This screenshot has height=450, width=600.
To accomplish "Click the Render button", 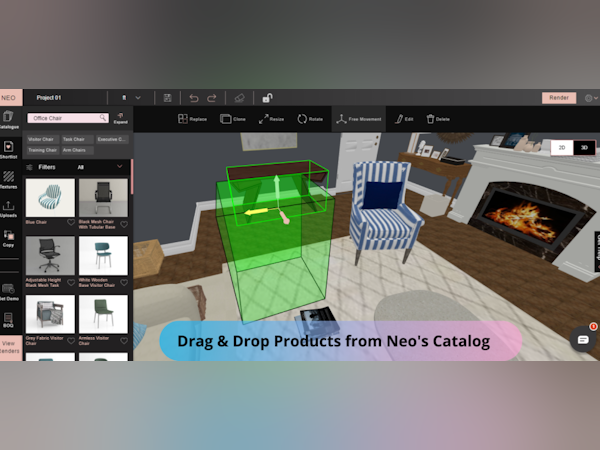I will click(x=559, y=98).
